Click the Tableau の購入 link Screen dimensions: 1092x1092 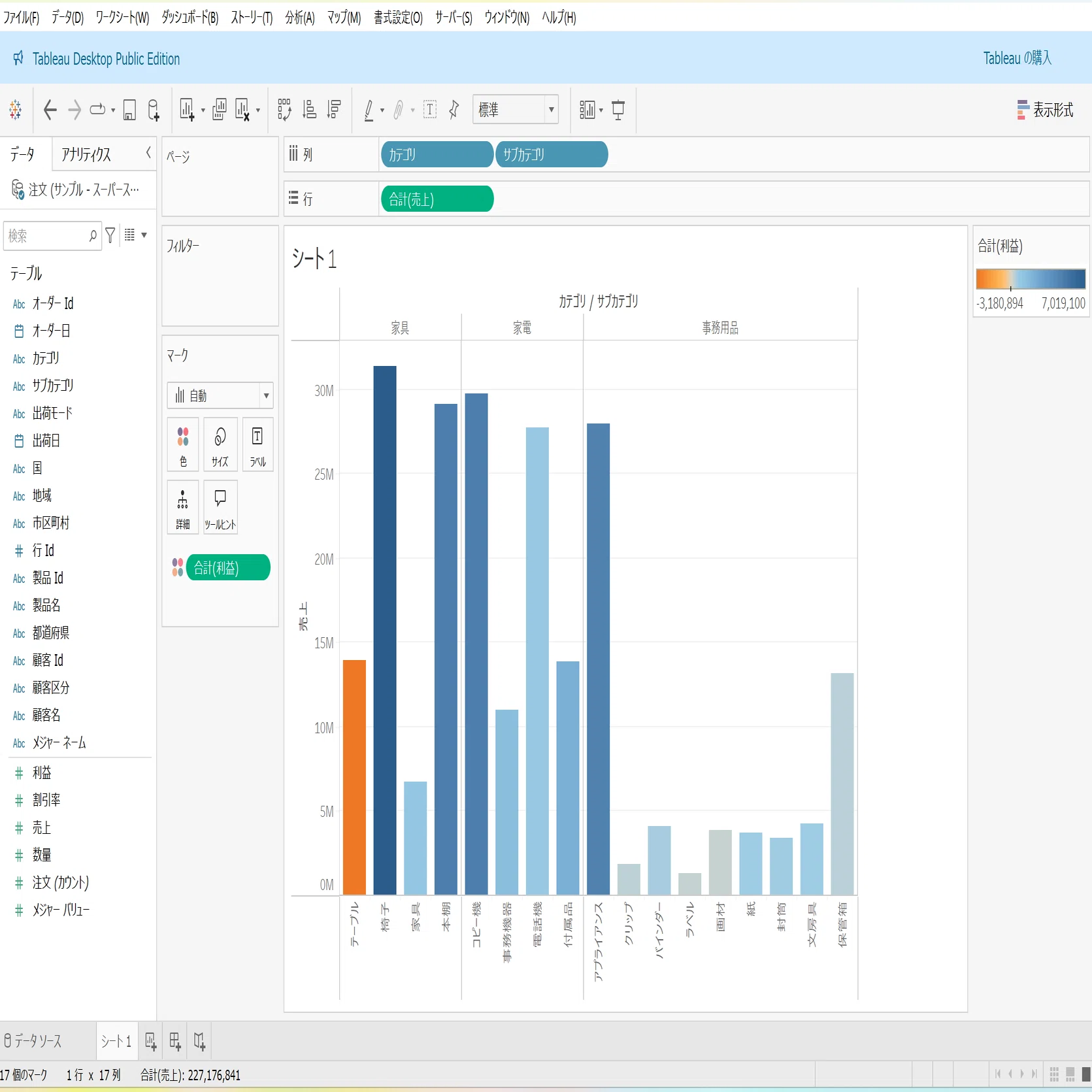(x=1018, y=58)
